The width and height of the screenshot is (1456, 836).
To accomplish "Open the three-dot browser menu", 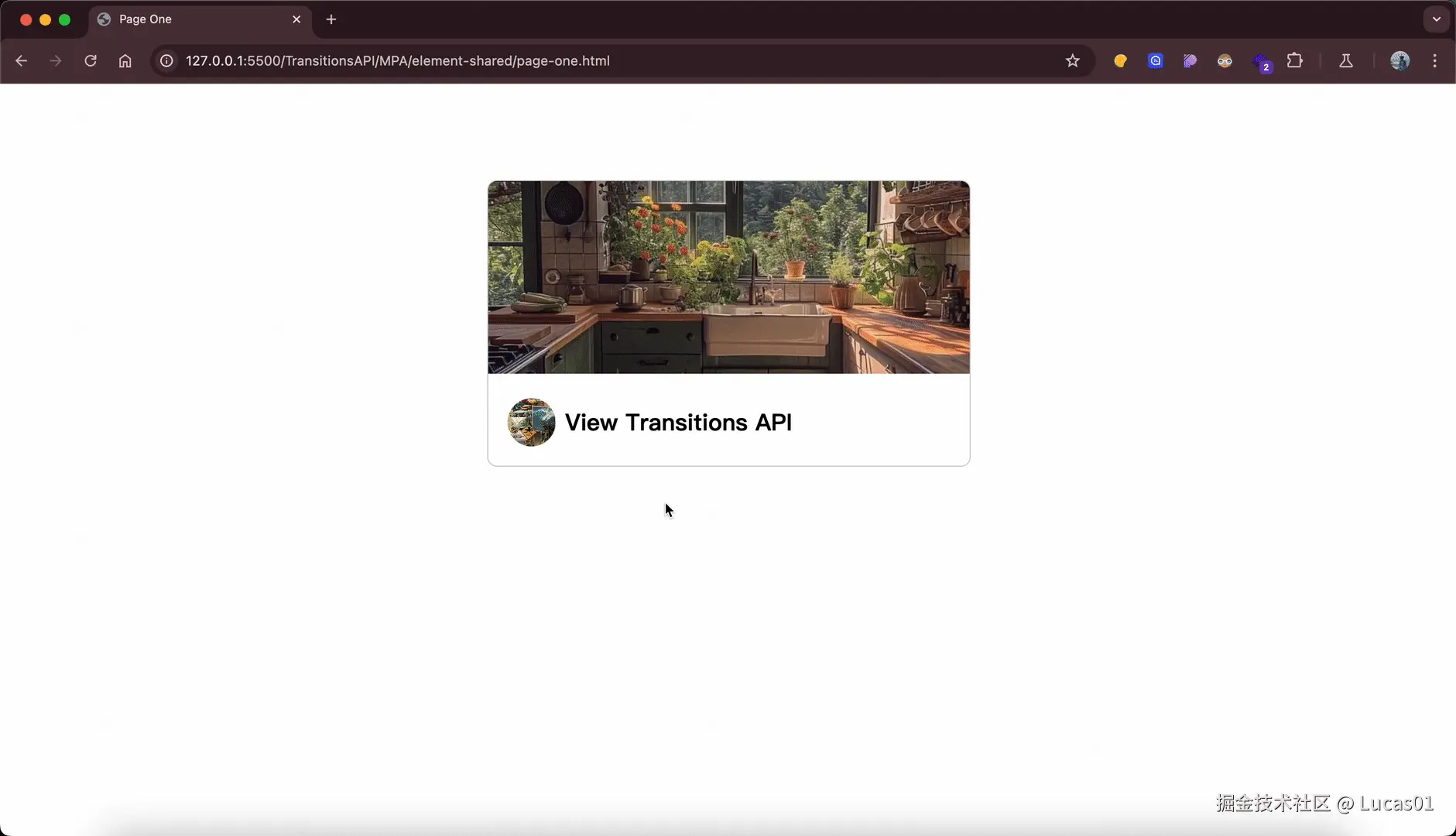I will pos(1437,60).
